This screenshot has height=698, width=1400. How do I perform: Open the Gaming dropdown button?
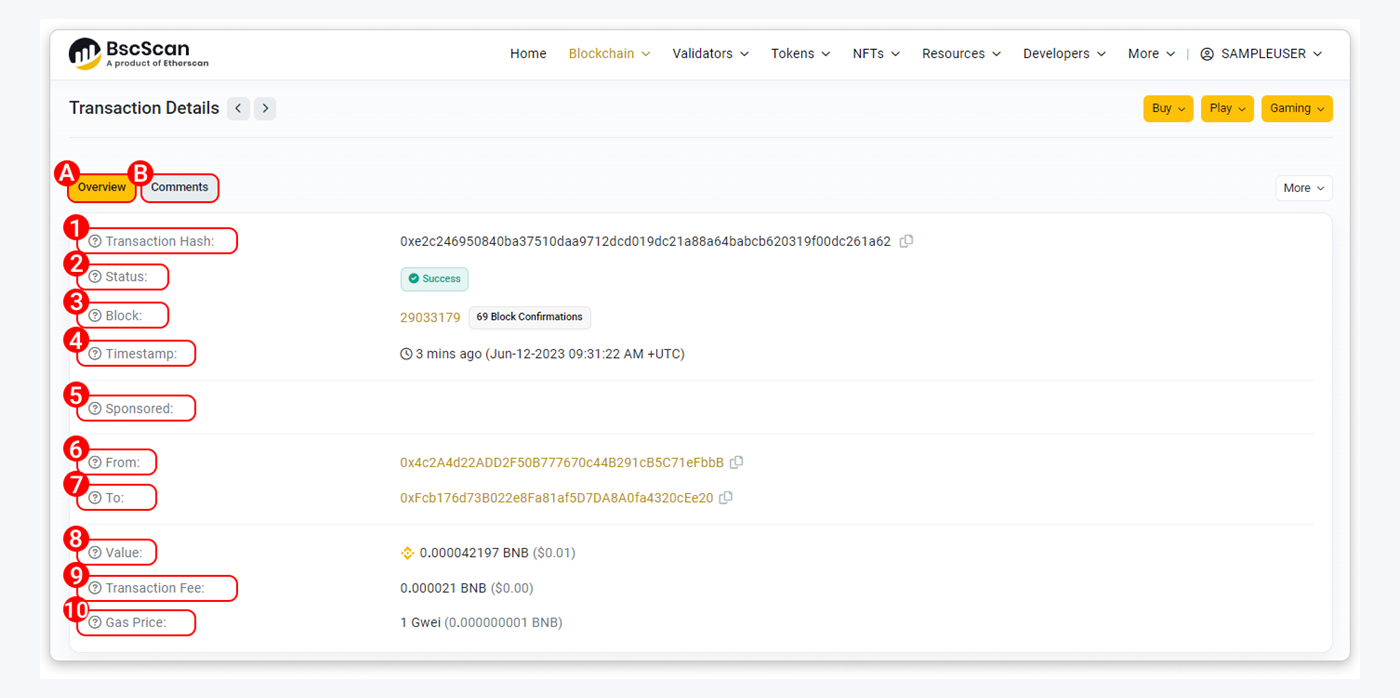click(1297, 108)
